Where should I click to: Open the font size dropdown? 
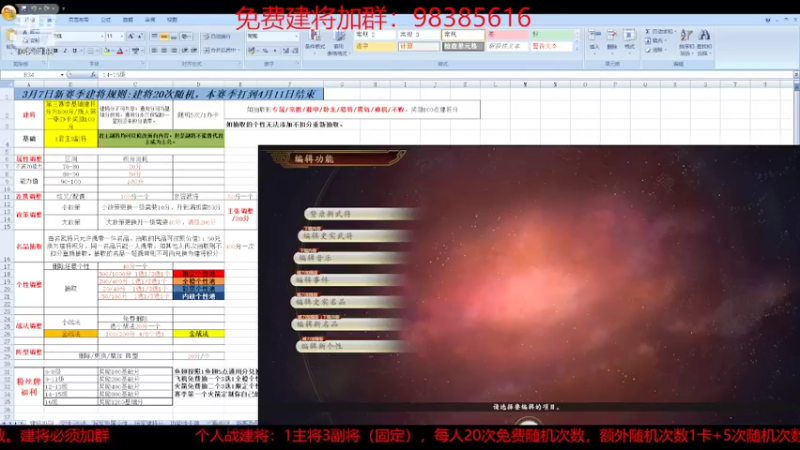121,36
